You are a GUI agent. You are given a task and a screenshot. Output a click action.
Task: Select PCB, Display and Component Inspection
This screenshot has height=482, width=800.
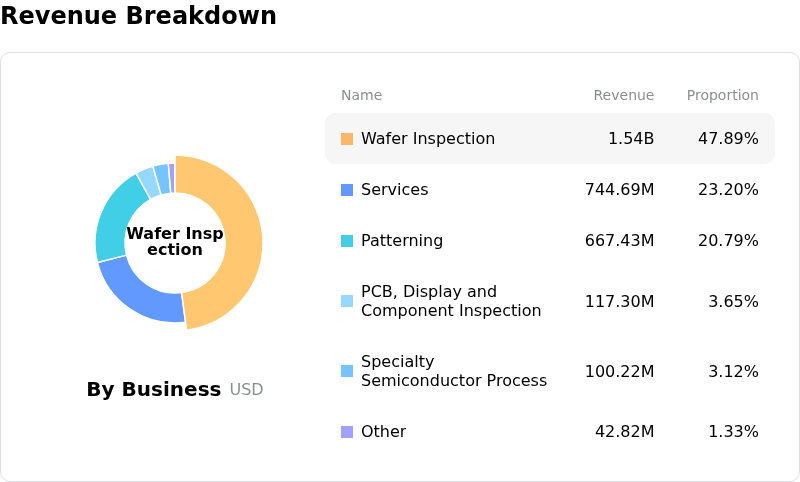click(450, 301)
